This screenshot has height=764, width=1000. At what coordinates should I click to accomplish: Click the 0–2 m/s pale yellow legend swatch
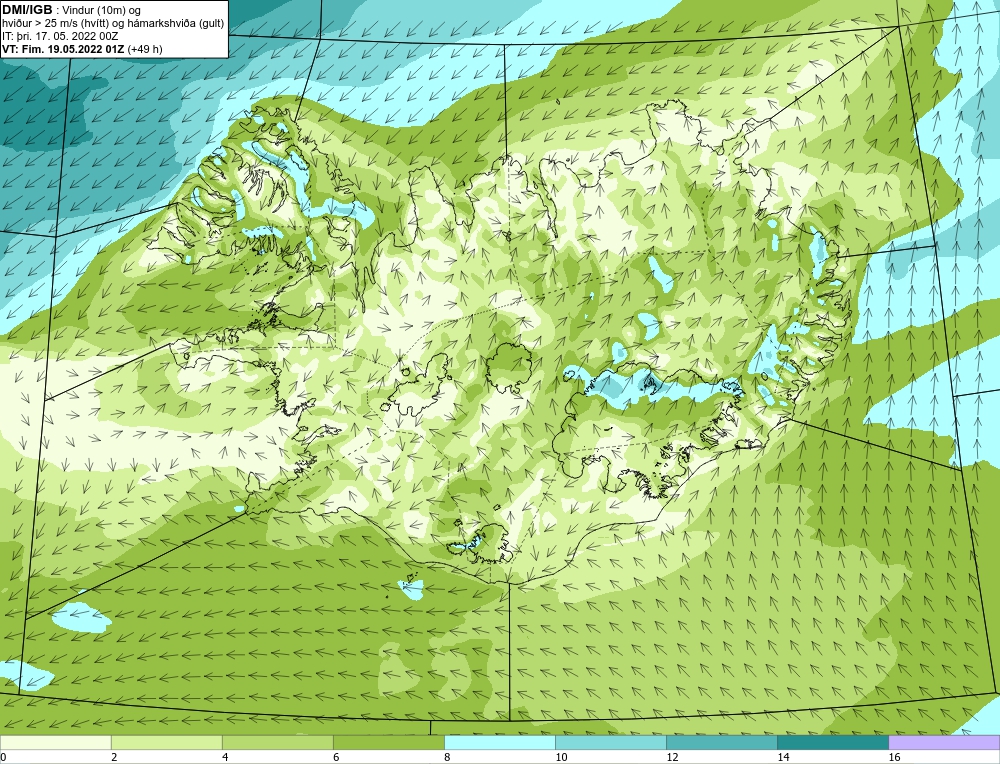[x=55, y=742]
